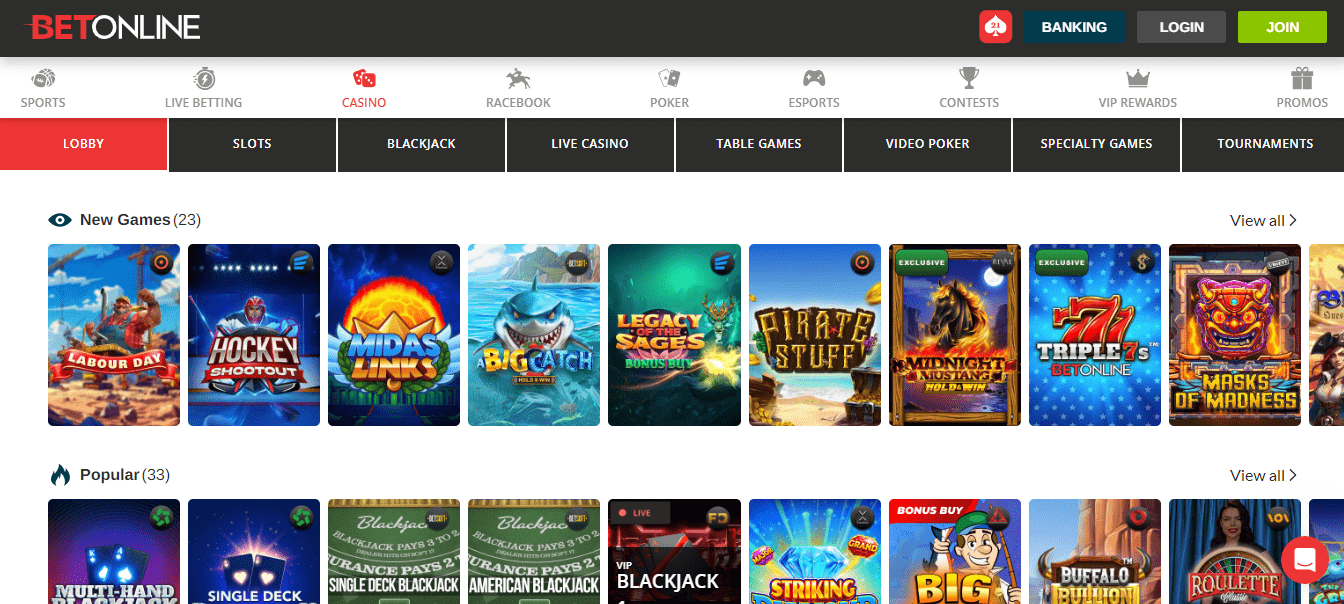Open Contests trophy icon

[968, 79]
